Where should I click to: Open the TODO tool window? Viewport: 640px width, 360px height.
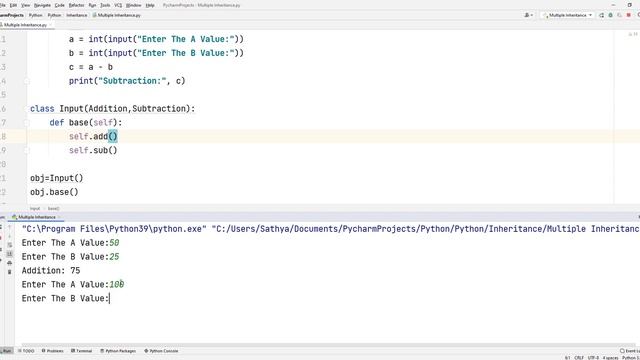pyautogui.click(x=26, y=351)
